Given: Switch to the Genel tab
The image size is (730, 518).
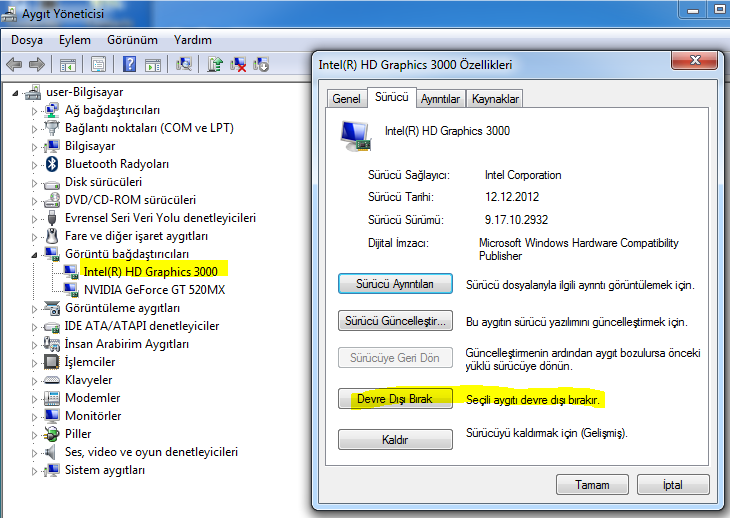Looking at the screenshot, I should coord(346,99).
